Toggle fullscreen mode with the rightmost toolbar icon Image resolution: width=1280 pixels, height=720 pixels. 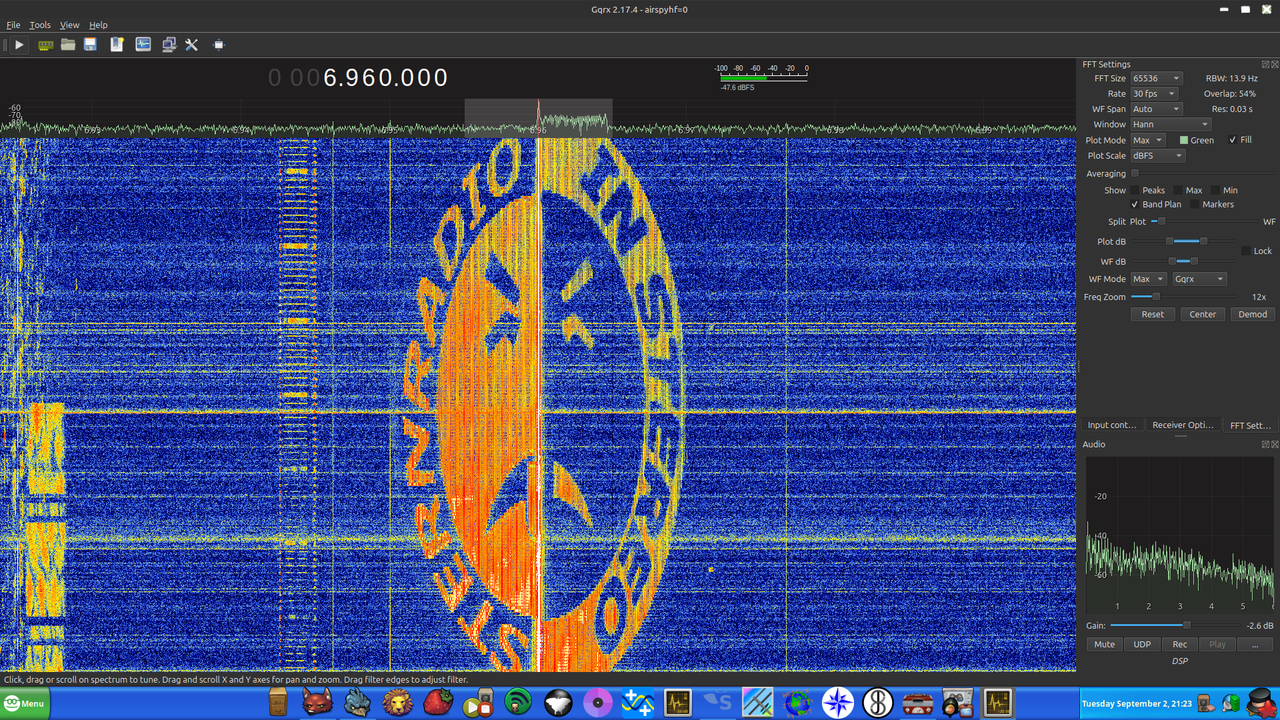click(218, 44)
